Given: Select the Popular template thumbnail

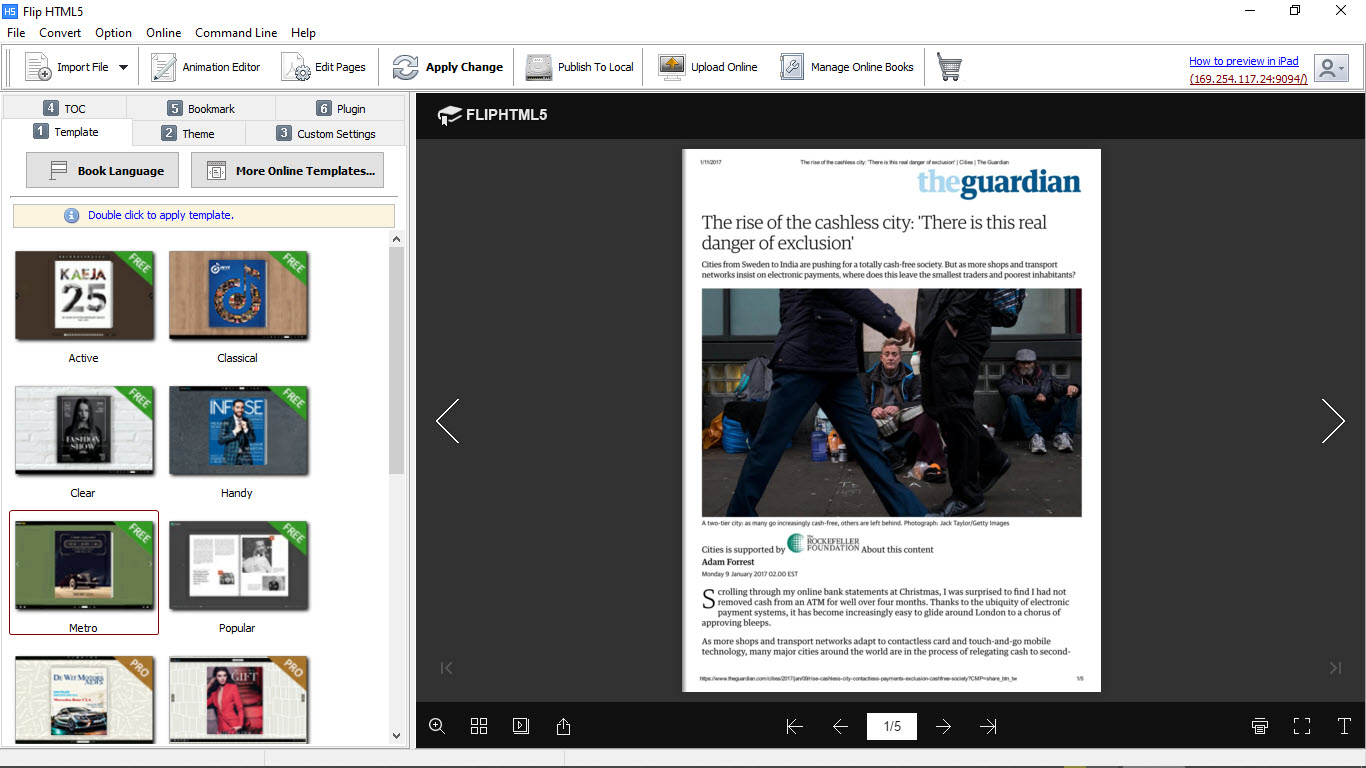Looking at the screenshot, I should 238,566.
